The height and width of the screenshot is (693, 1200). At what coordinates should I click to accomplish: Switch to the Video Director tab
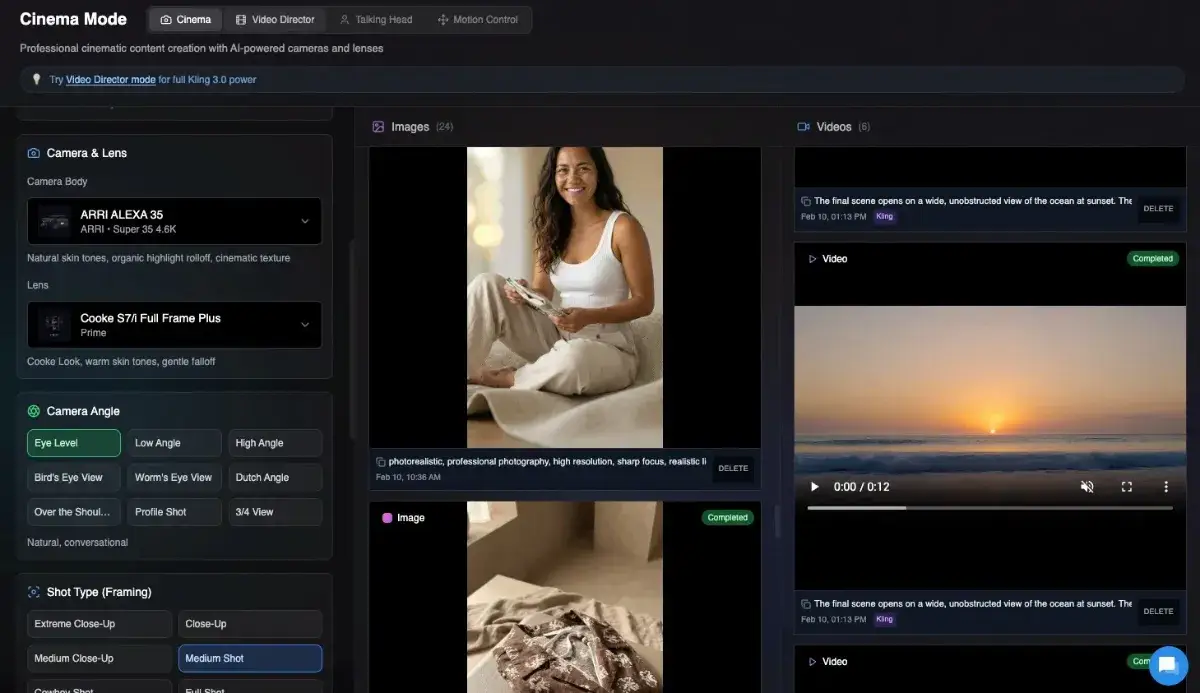click(x=275, y=20)
